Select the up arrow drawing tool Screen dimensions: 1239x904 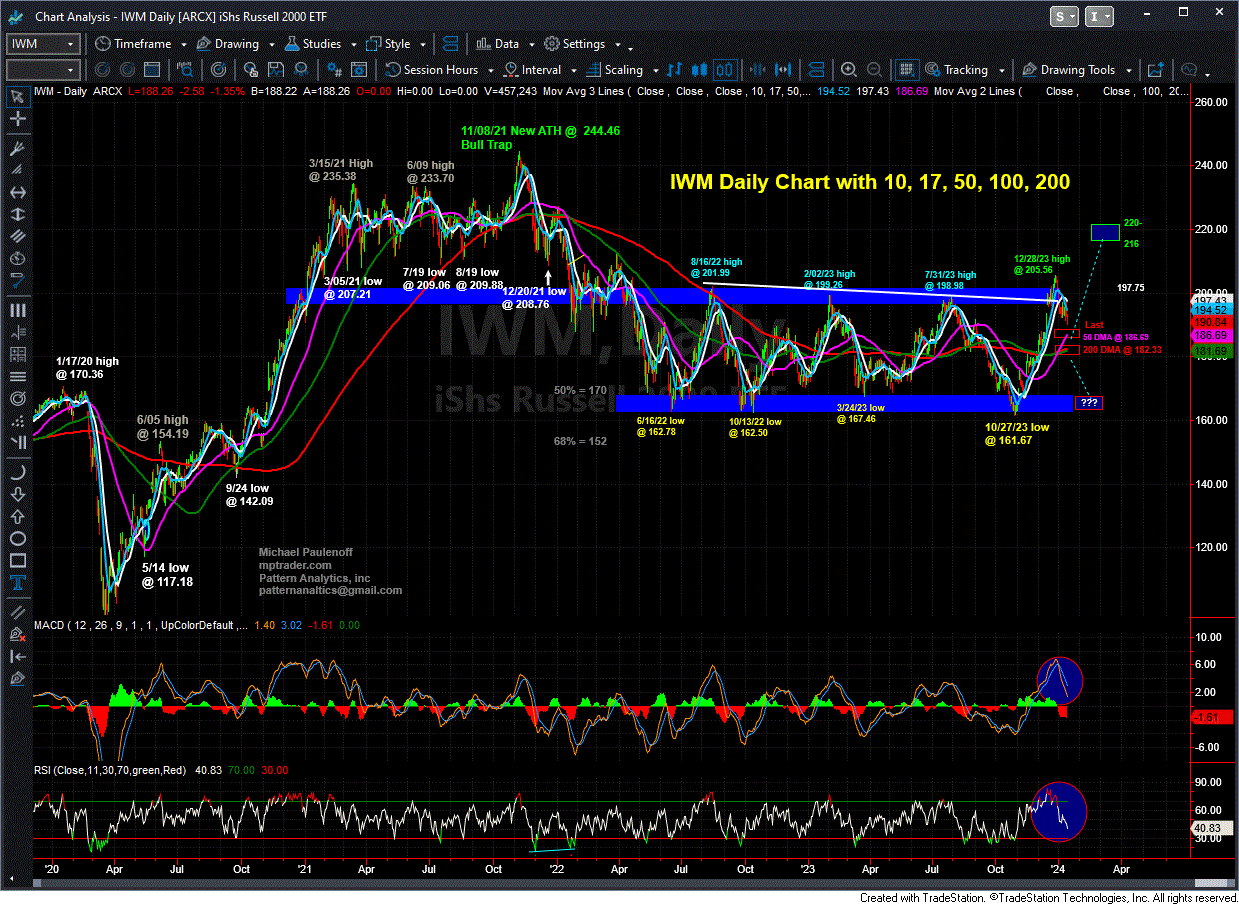coord(17,517)
